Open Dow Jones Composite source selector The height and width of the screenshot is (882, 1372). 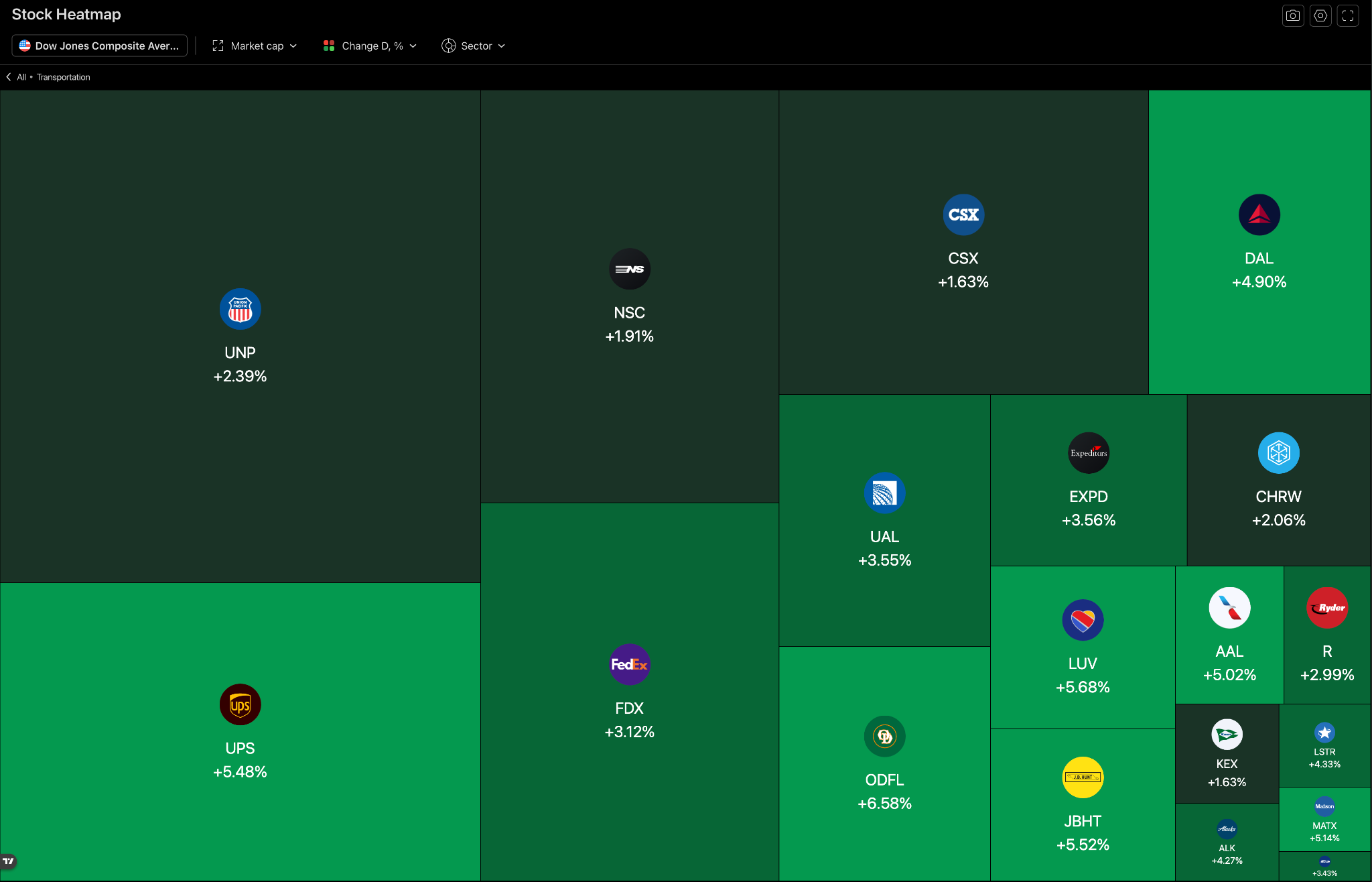(99, 46)
